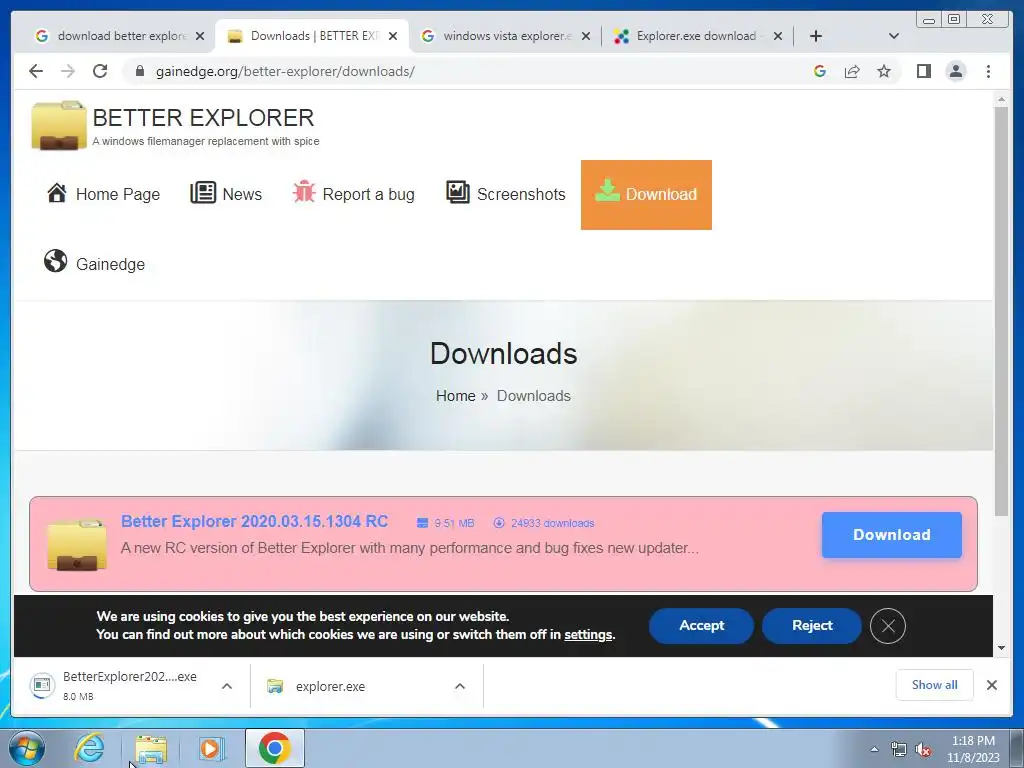Viewport: 1024px width, 768px height.
Task: Click the orange Download menu item
Action: 647,195
